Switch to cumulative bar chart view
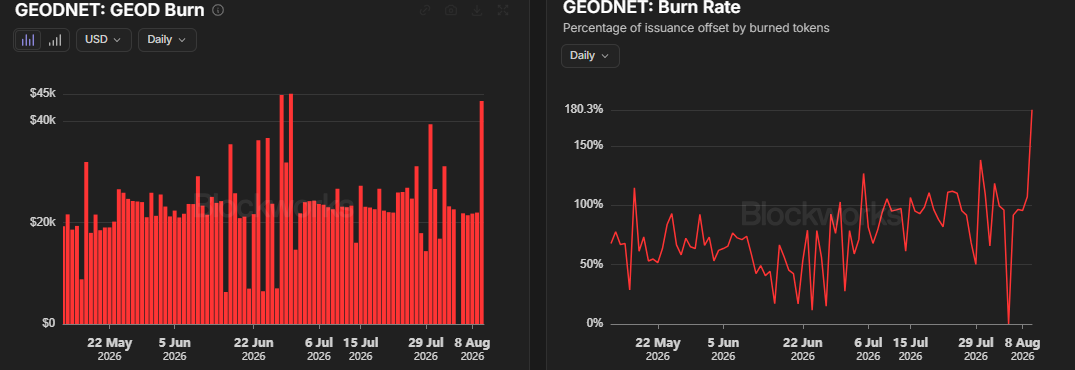1075x370 pixels. click(x=55, y=40)
